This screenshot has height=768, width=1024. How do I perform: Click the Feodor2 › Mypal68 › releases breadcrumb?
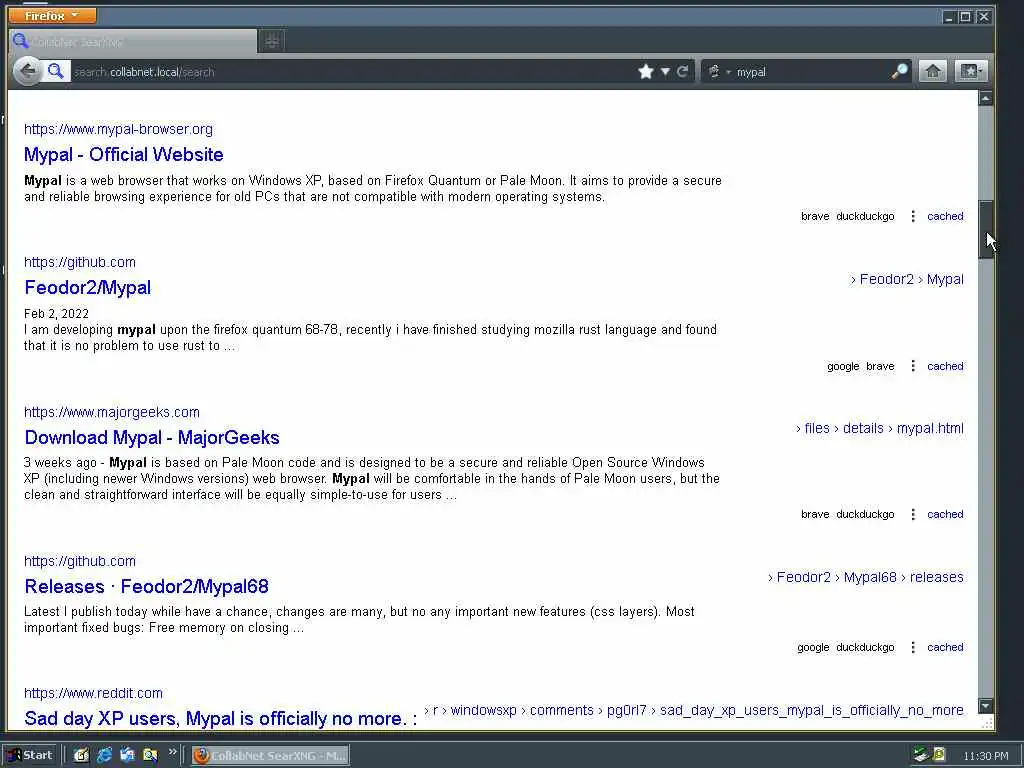pos(866,577)
